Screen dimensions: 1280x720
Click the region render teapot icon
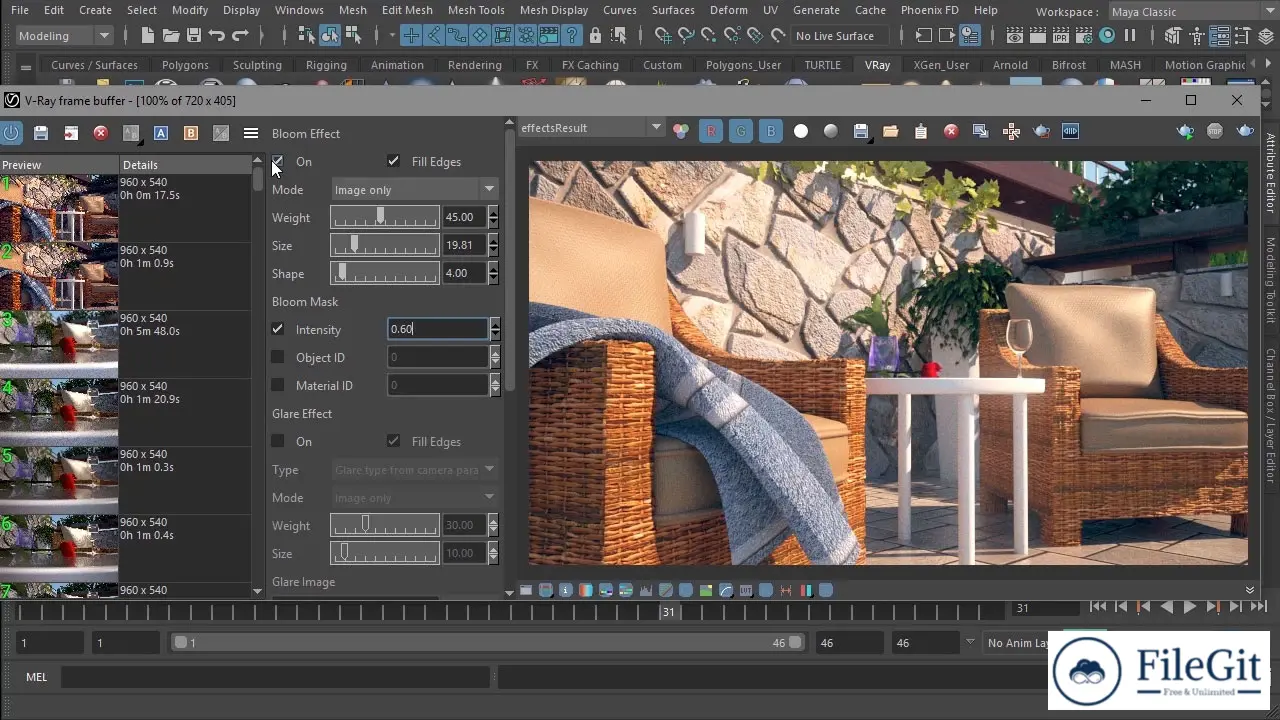pos(1041,131)
